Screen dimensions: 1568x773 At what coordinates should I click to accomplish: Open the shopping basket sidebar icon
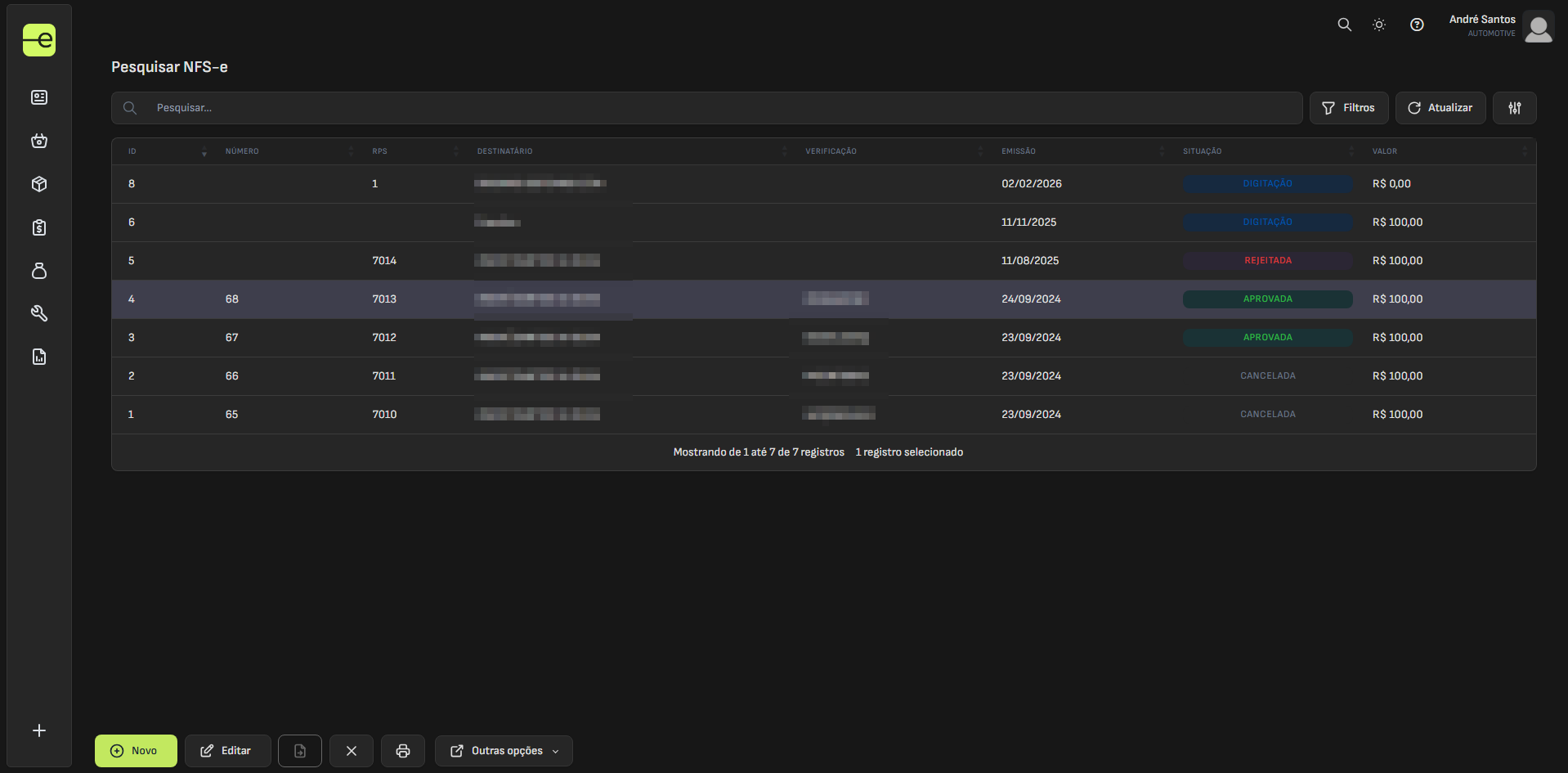click(x=39, y=141)
